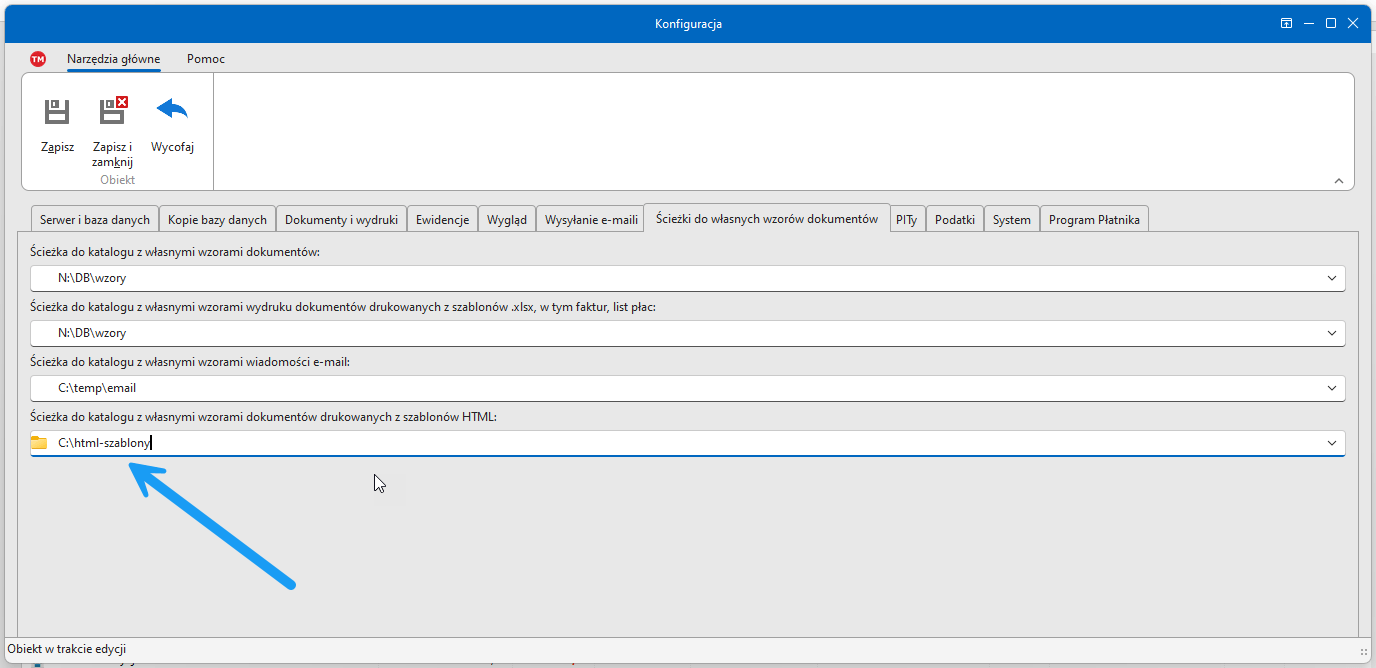Open the HTML templates path dropdown
The width and height of the screenshot is (1376, 668).
point(1331,443)
